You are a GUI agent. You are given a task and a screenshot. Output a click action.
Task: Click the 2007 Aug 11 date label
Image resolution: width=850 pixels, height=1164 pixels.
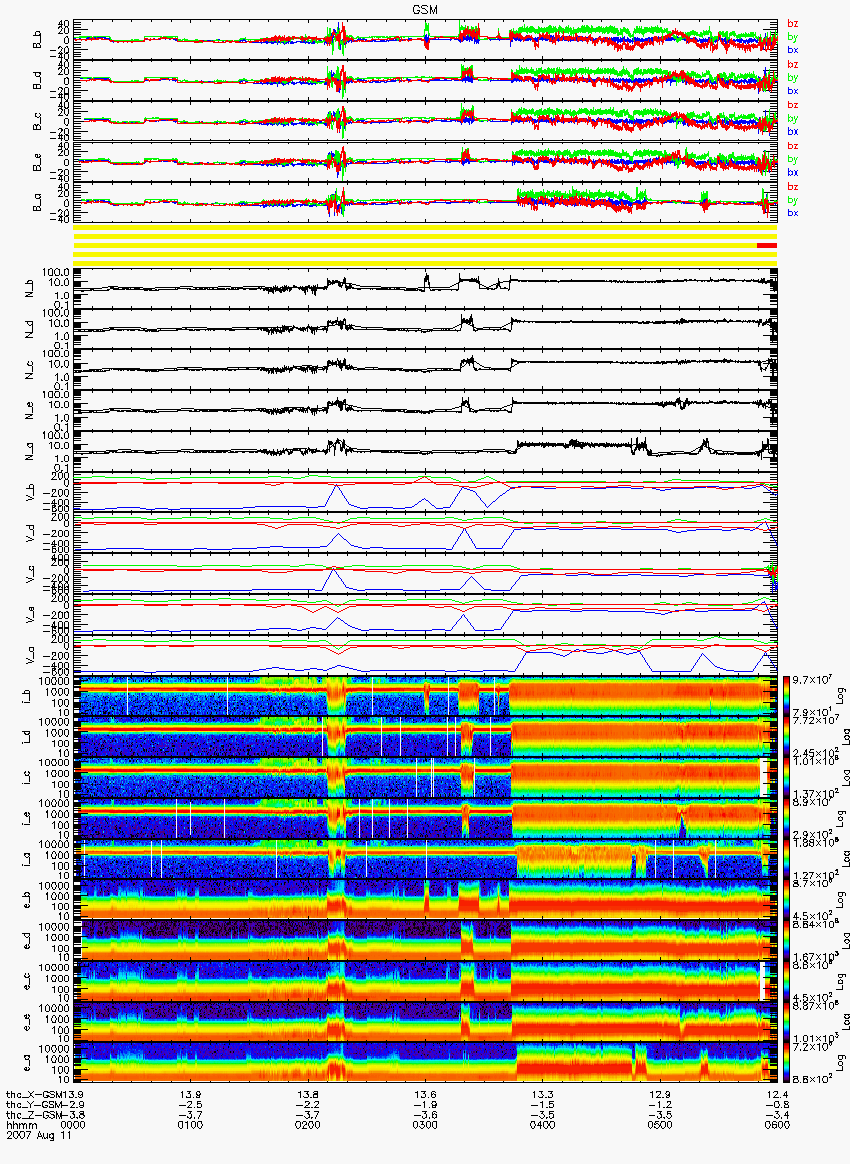tap(39, 1136)
